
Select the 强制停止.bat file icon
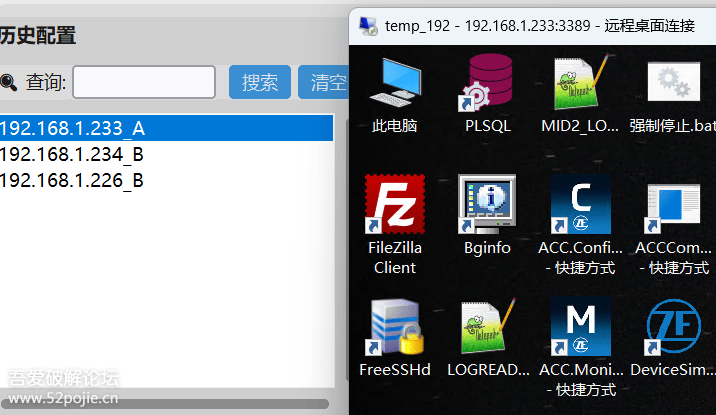tap(673, 82)
